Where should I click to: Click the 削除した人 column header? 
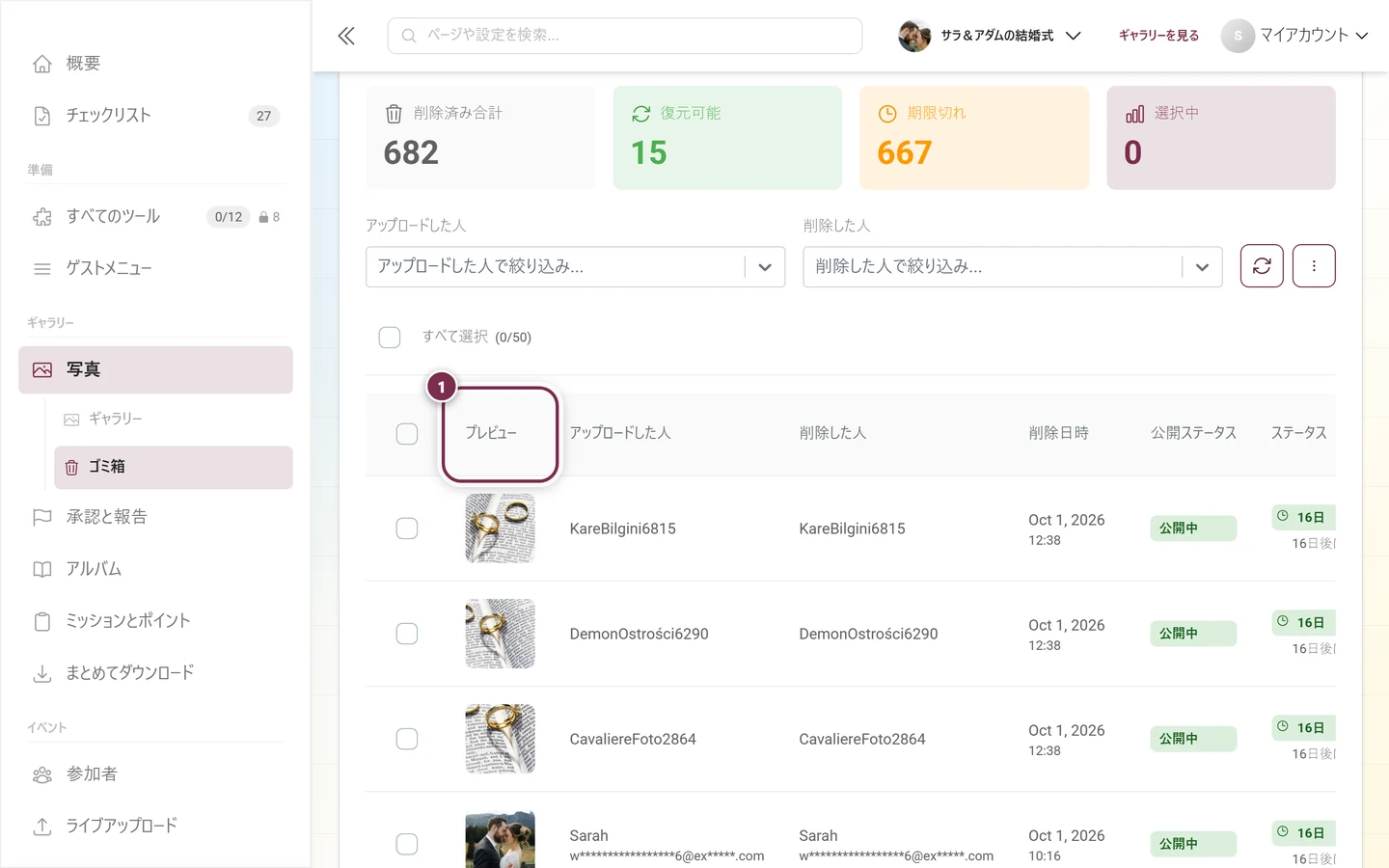pyautogui.click(x=832, y=434)
